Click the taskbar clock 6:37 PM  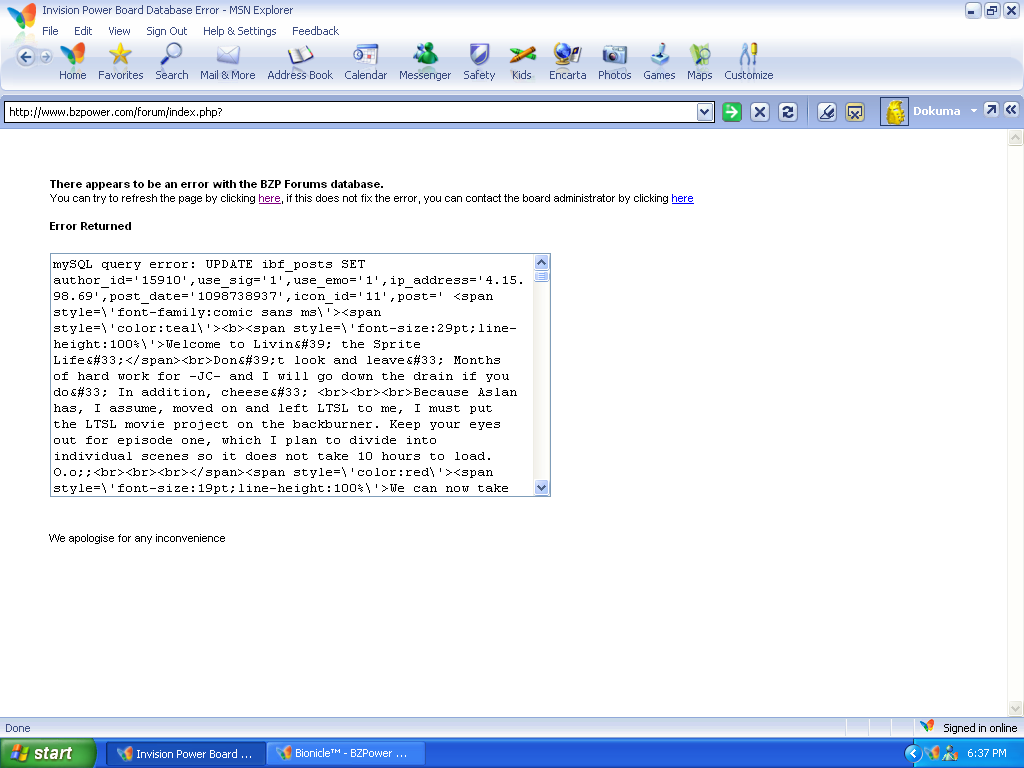pyautogui.click(x=987, y=754)
